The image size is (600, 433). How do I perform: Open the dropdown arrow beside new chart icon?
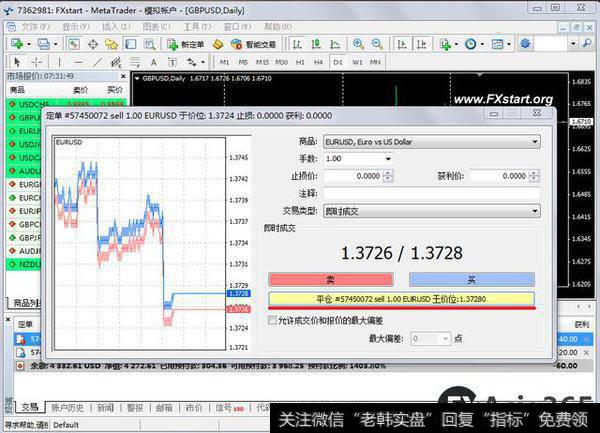coord(29,44)
